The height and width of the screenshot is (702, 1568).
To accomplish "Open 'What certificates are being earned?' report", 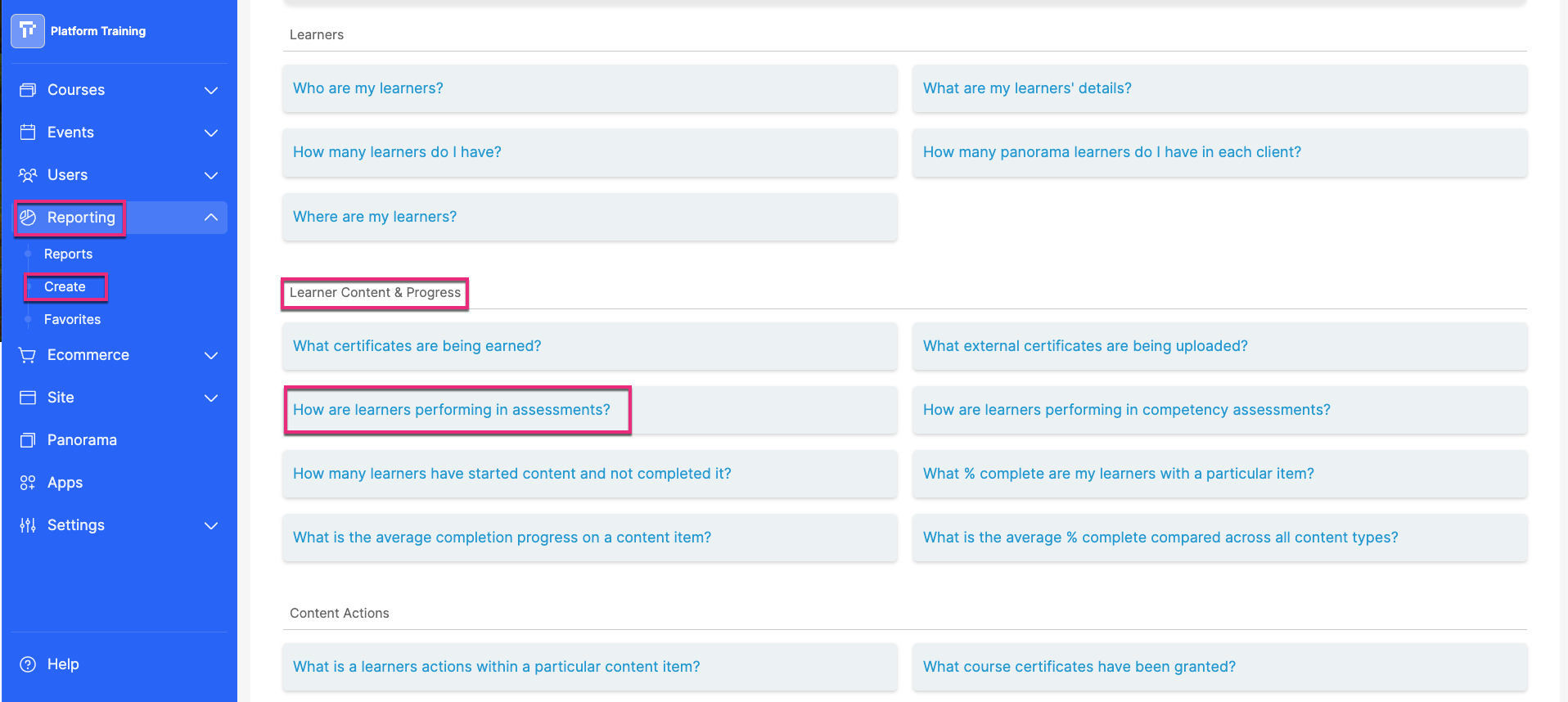I will 590,346.
